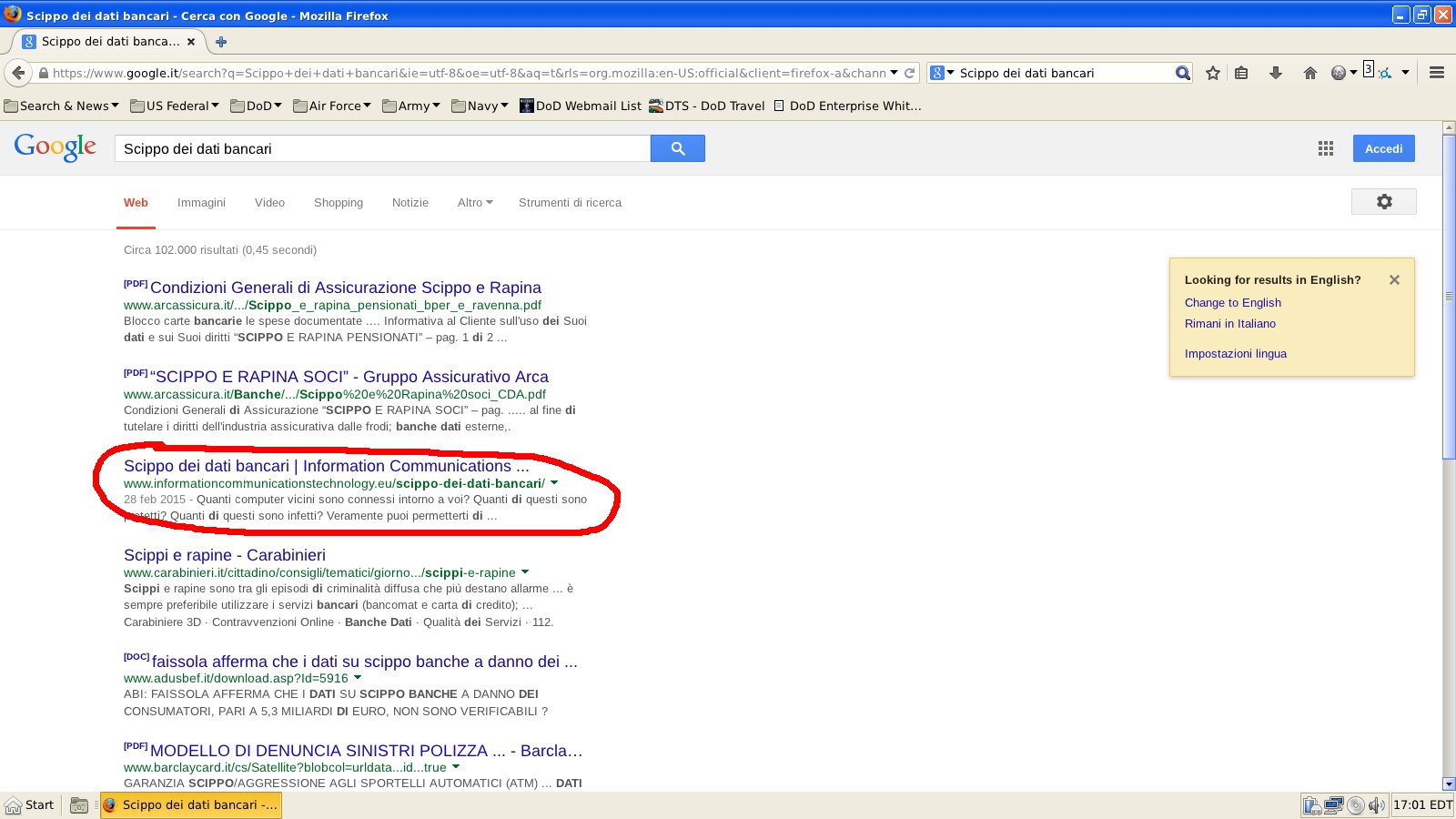
Task: Open faissola afferma che i dati result
Action: (364, 662)
